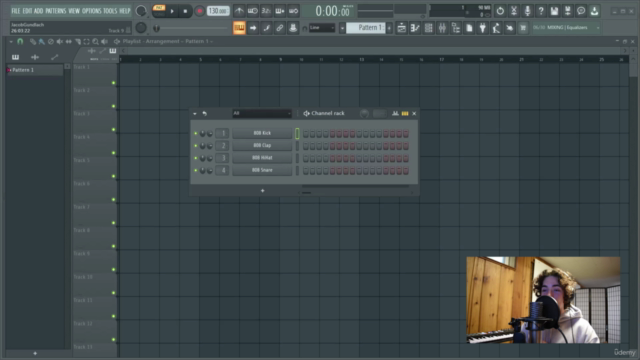Toggle green mute LED for 808 Kick

pyautogui.click(x=196, y=133)
